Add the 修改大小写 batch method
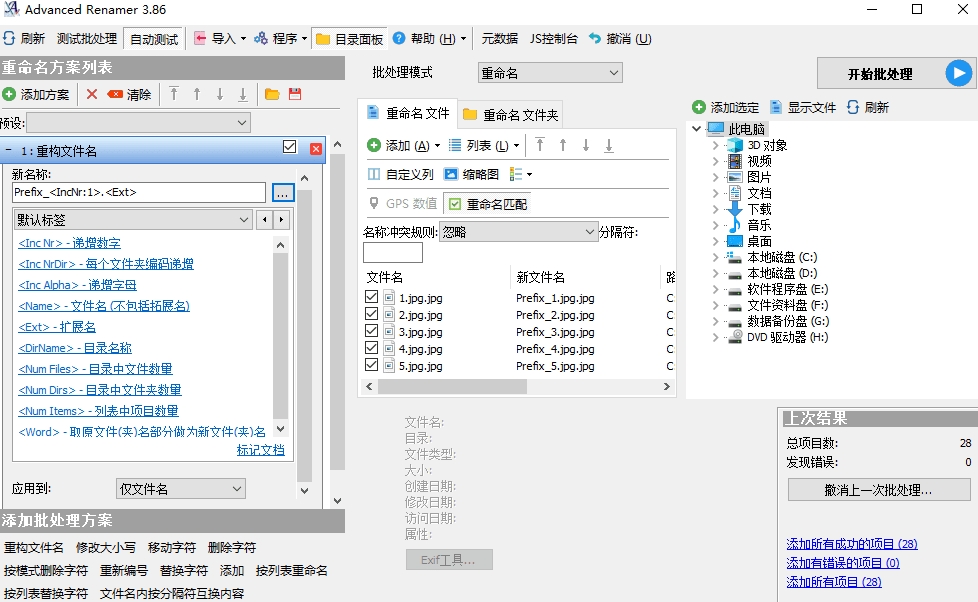This screenshot has width=978, height=602. tap(105, 547)
